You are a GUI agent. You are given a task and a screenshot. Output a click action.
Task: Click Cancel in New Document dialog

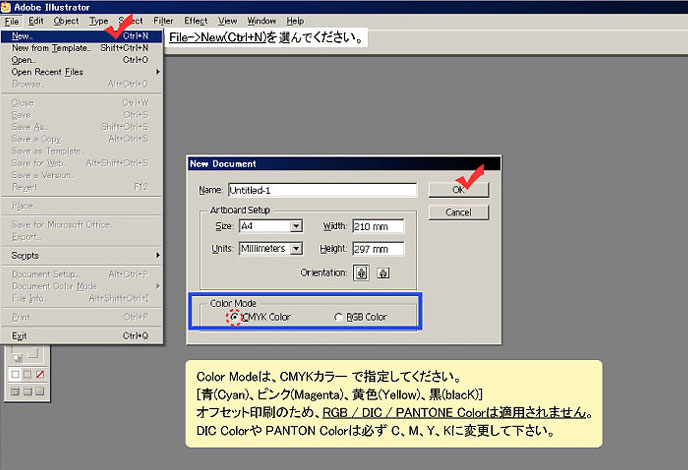click(459, 212)
